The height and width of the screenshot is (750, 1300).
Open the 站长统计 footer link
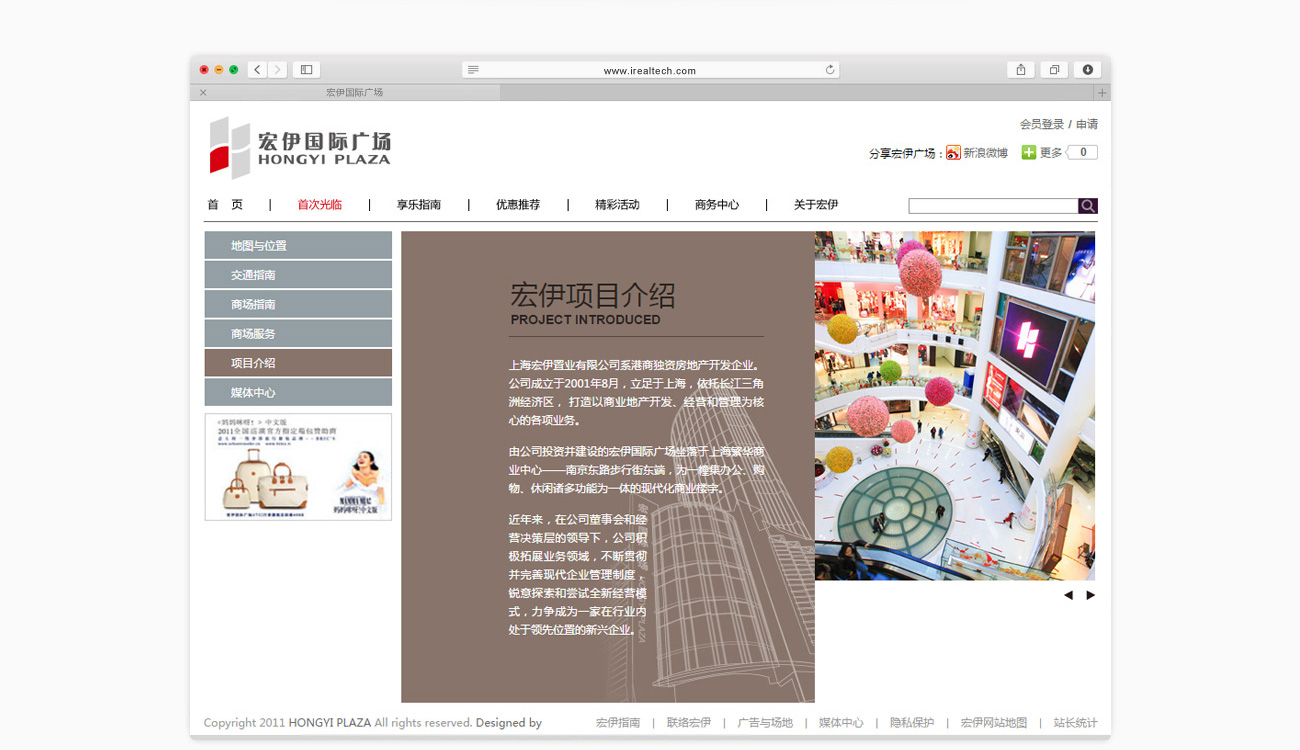(1075, 723)
